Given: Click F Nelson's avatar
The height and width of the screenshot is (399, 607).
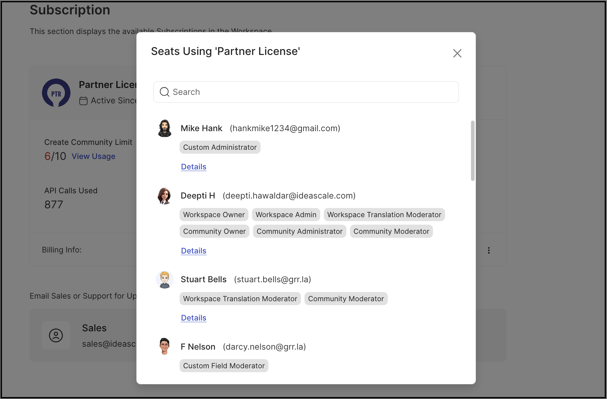Looking at the screenshot, I should pyautogui.click(x=165, y=346).
